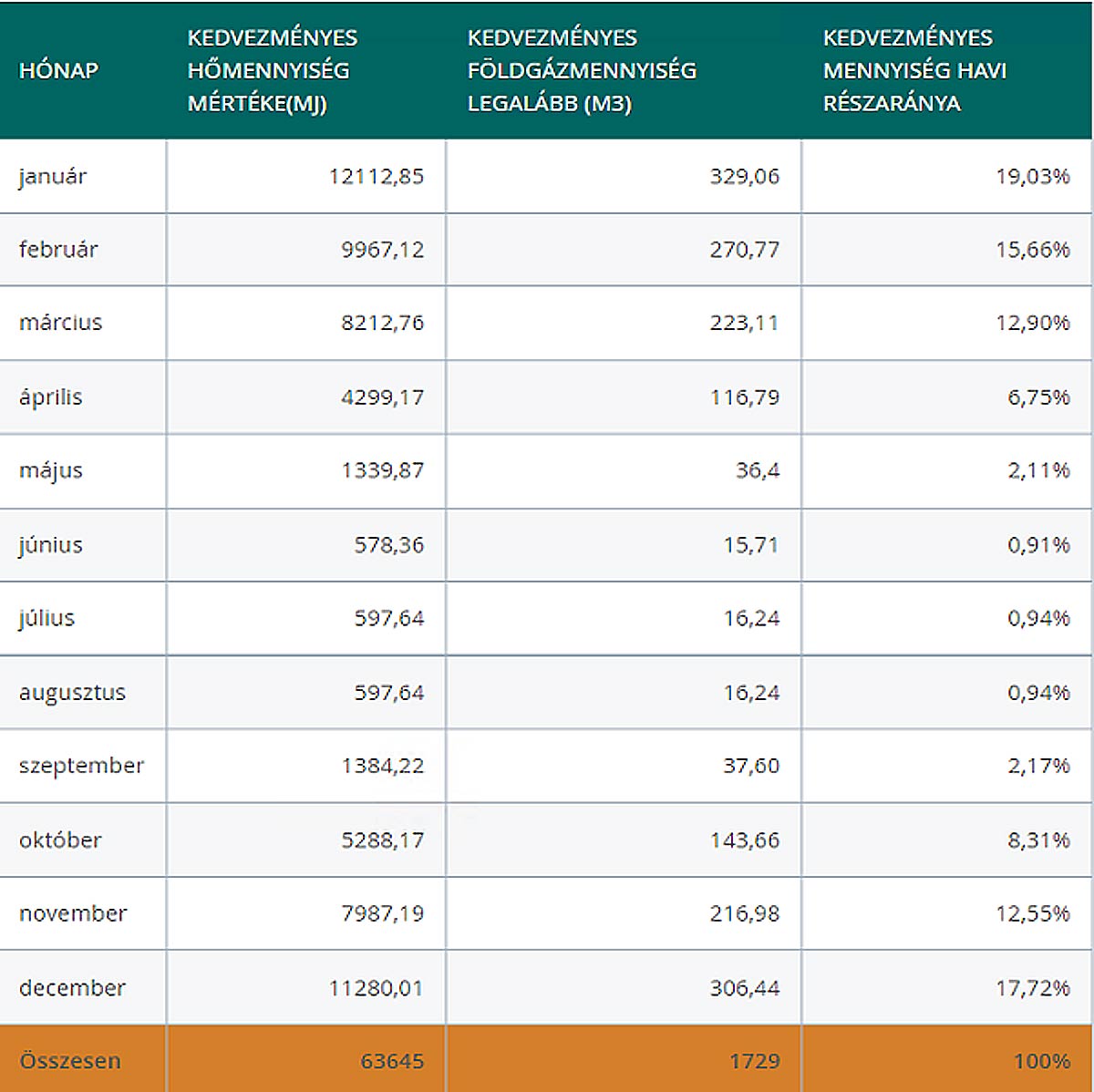1094x1092 pixels.
Task: Select the január row label
Action: 53,176
